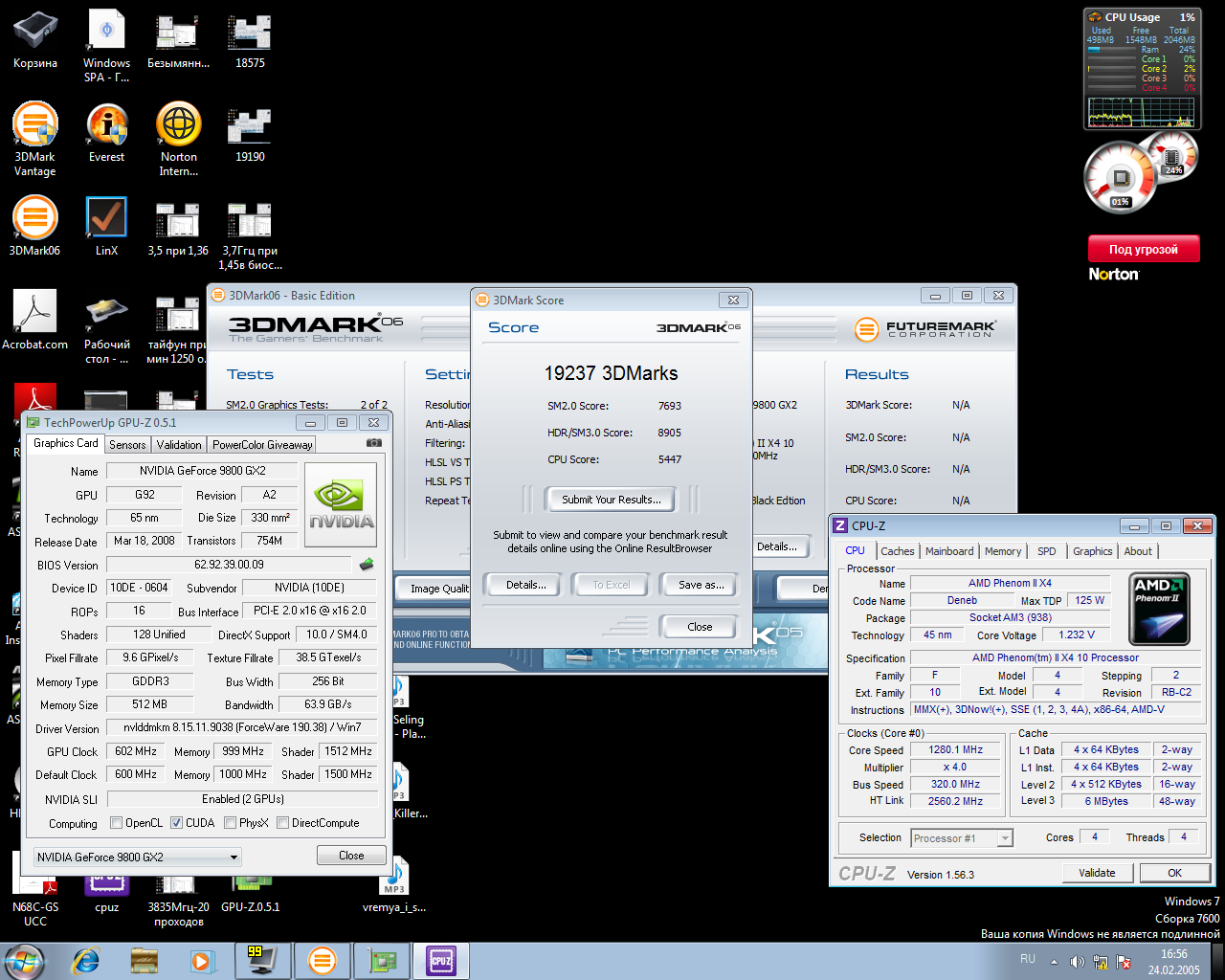Click Close in the 3DMark Score dialog
This screenshot has width=1225, height=980.
(700, 627)
